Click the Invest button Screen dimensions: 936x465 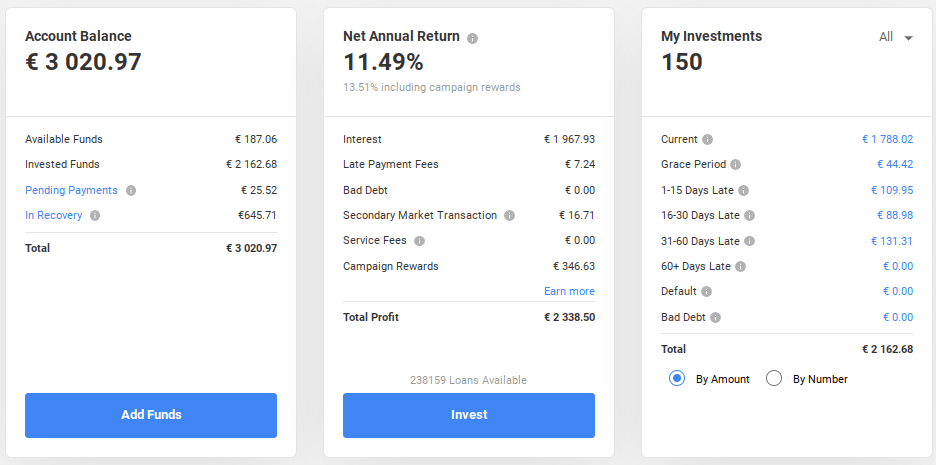click(x=469, y=415)
